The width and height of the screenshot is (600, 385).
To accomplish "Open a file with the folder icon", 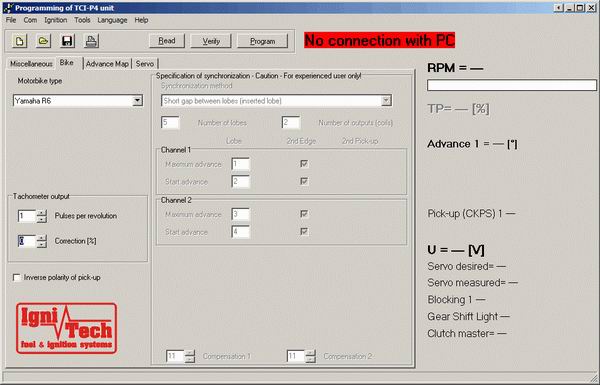I will [43, 41].
